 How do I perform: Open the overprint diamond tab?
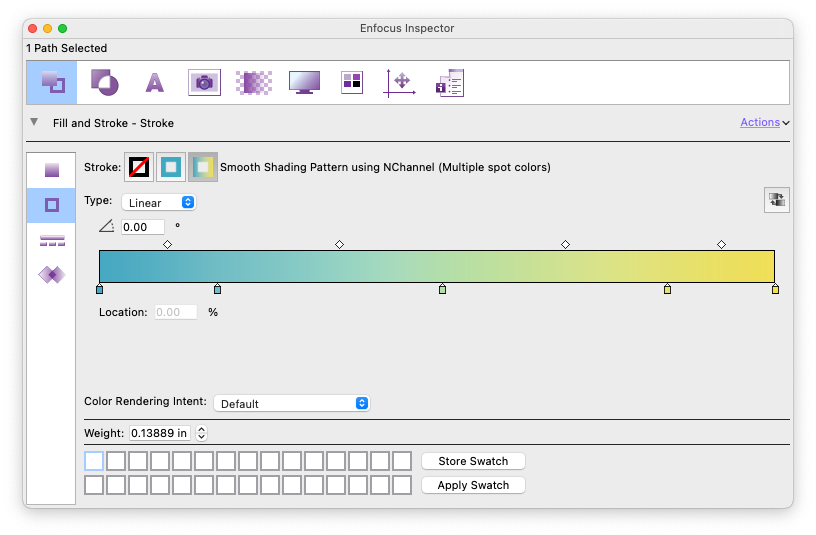(x=52, y=274)
